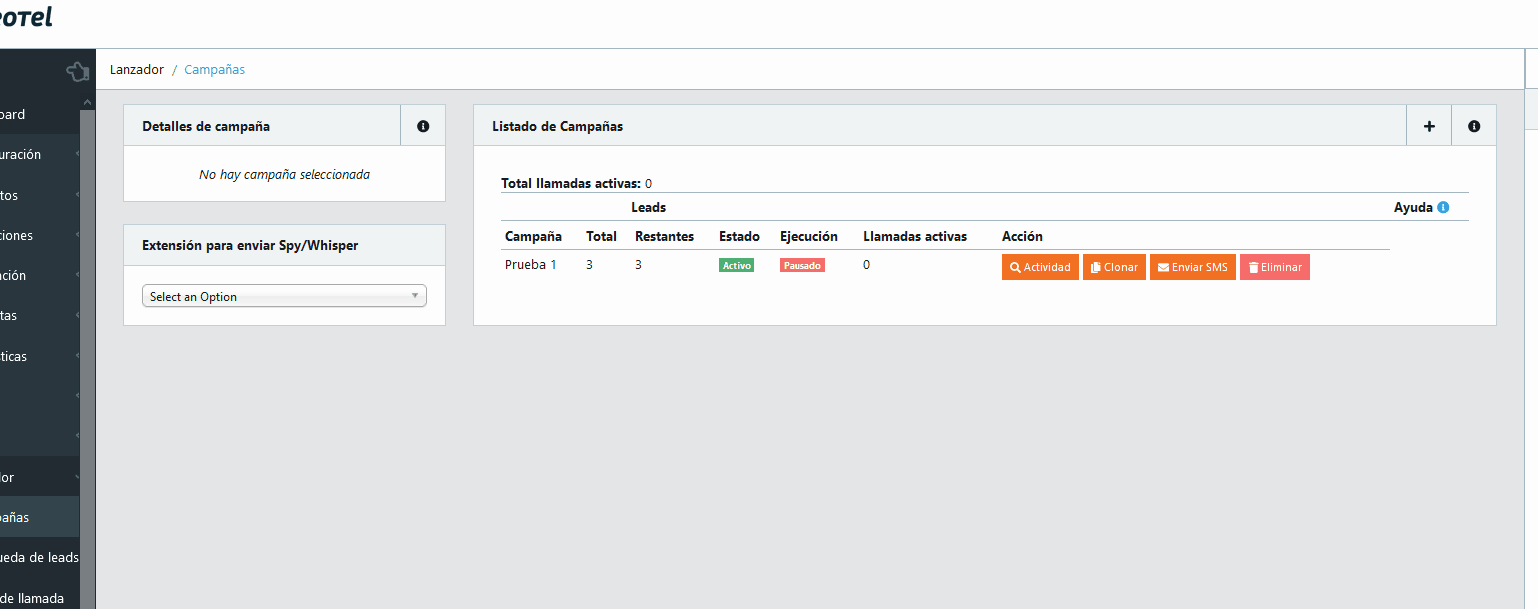Screen dimensions: 1538x609
Task: Click the blue Ayuda info icon
Action: pos(1443,208)
